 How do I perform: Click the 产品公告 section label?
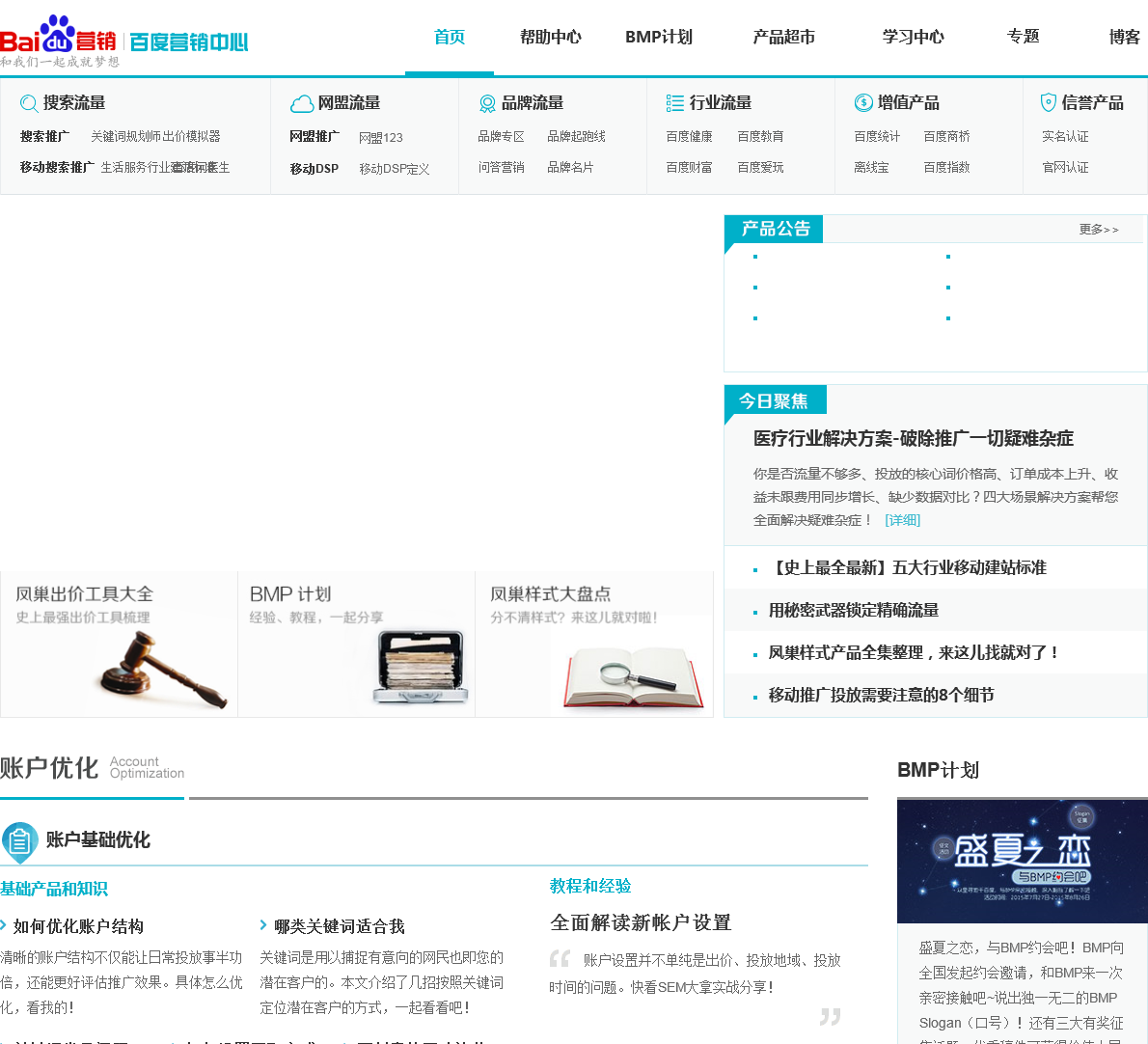[774, 229]
